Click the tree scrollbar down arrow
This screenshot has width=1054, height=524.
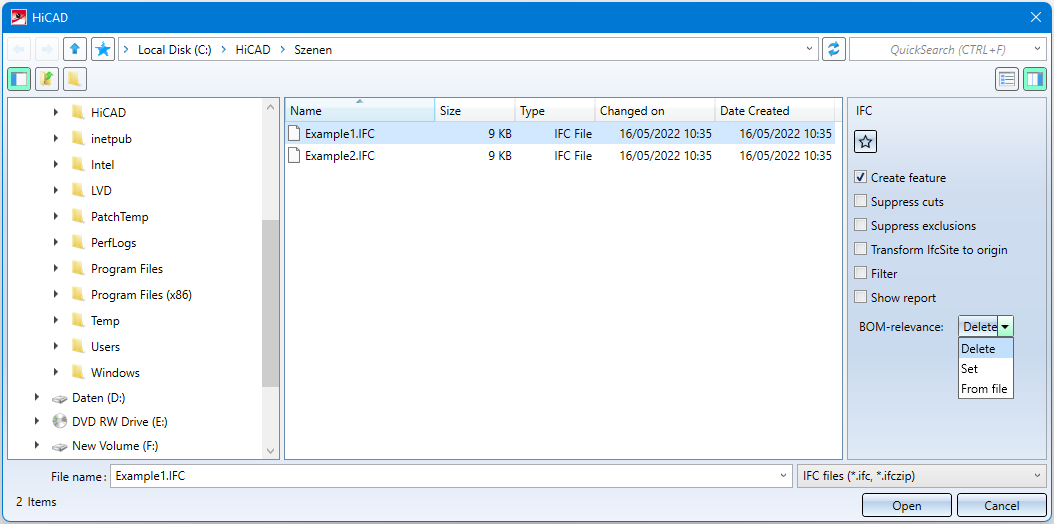(x=270, y=451)
